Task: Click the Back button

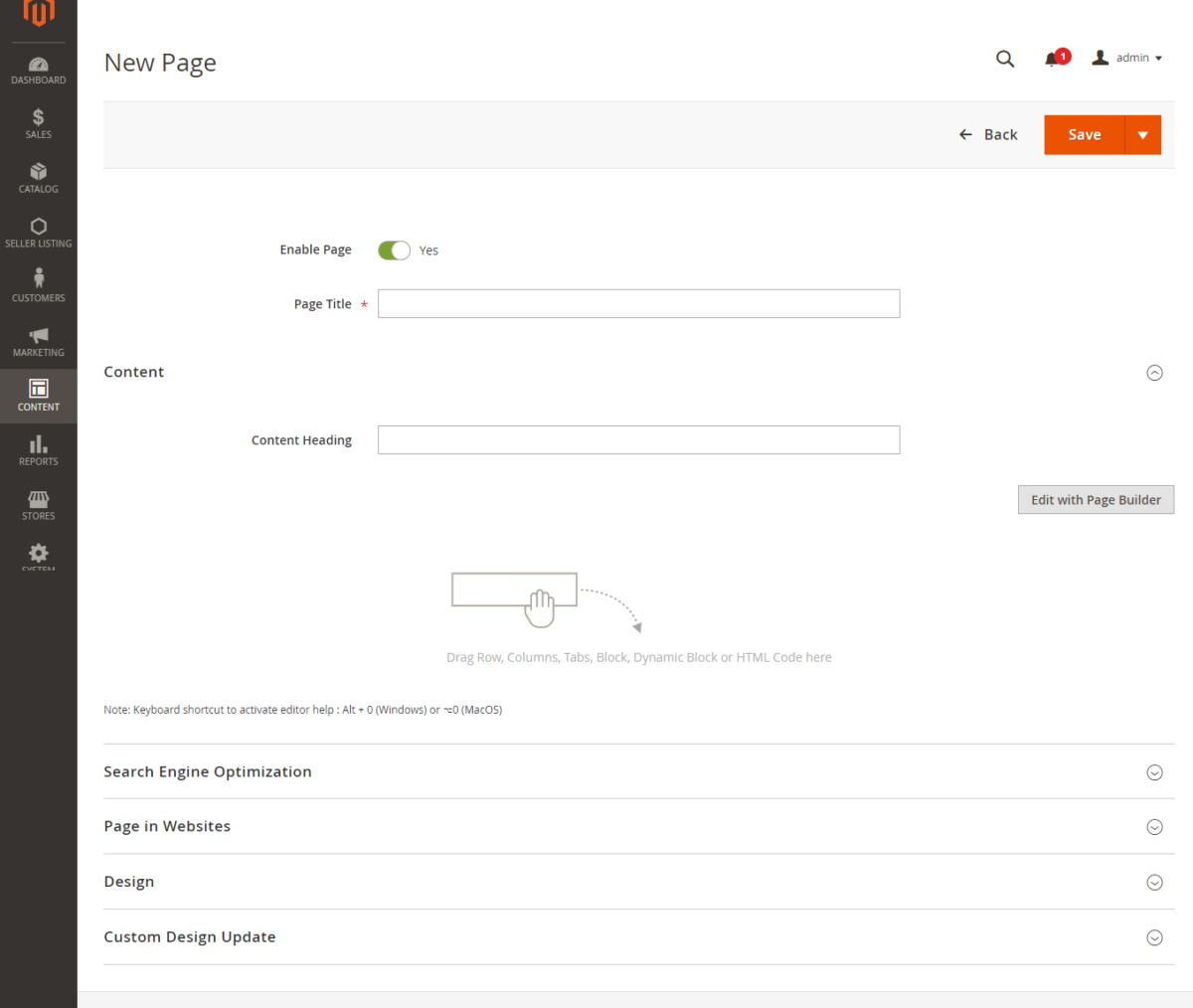Action: [x=988, y=135]
